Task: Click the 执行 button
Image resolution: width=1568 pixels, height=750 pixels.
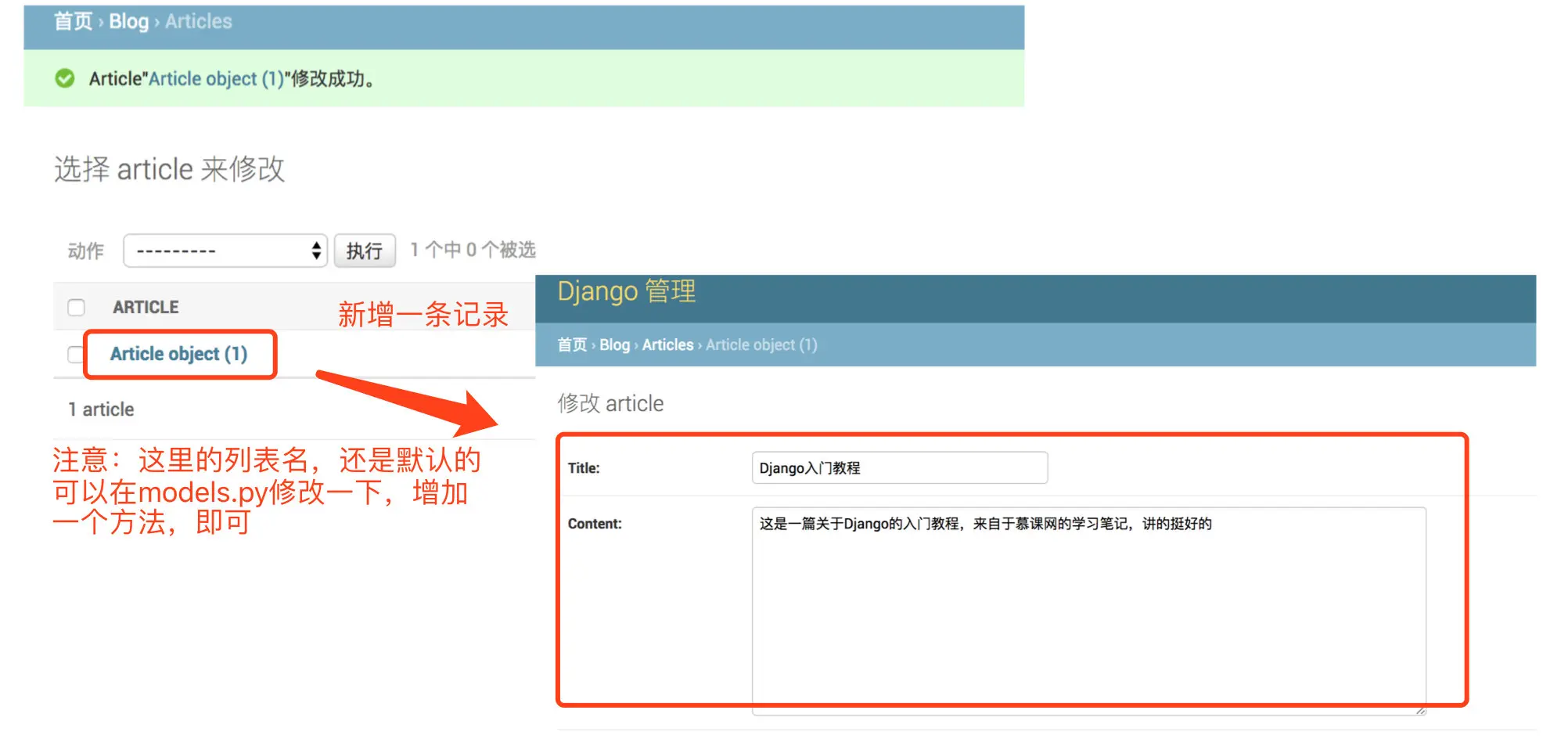Action: tap(365, 251)
